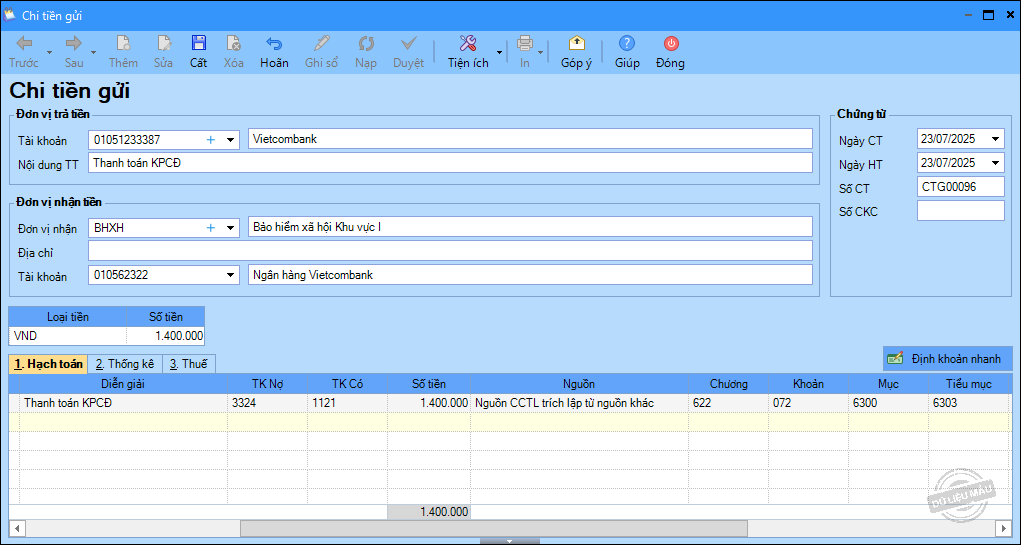Click the Diễn giải column header
1021x545 pixels.
coord(124,384)
